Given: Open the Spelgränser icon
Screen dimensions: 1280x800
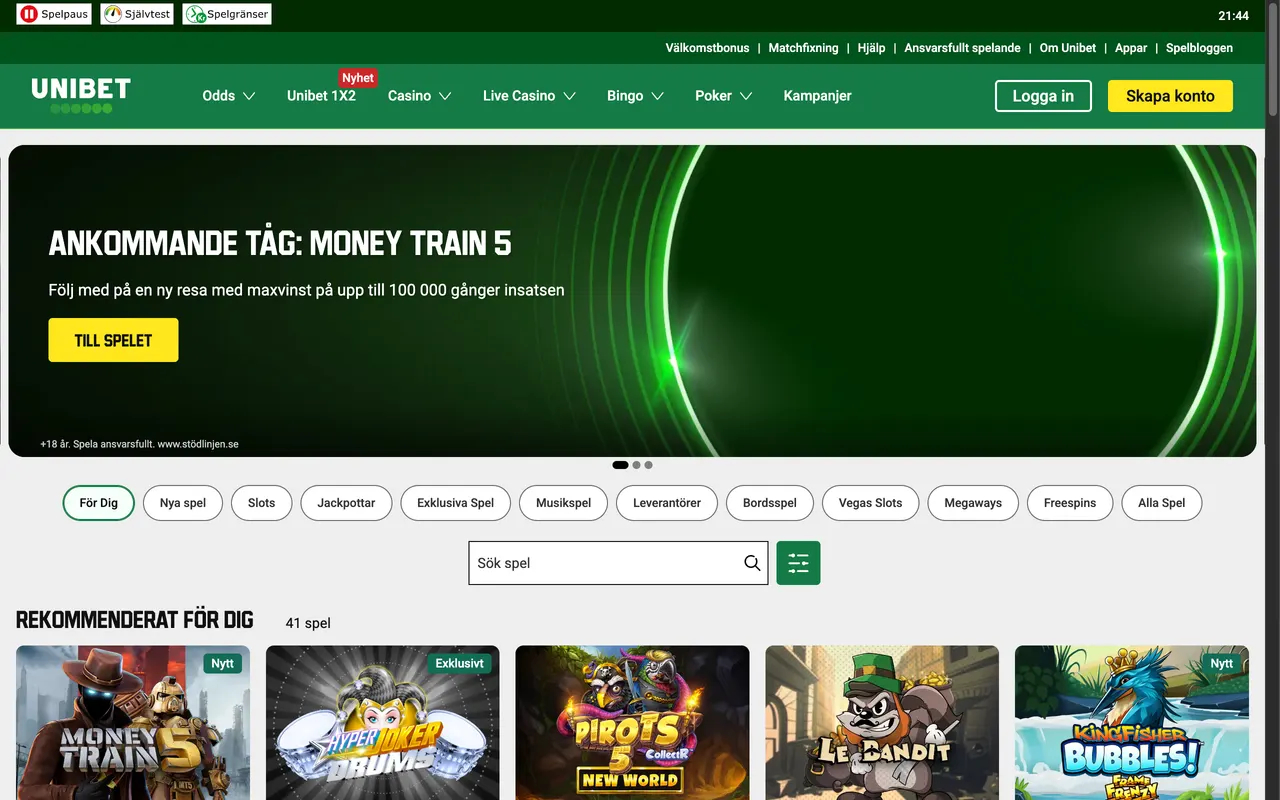Looking at the screenshot, I should [x=227, y=14].
